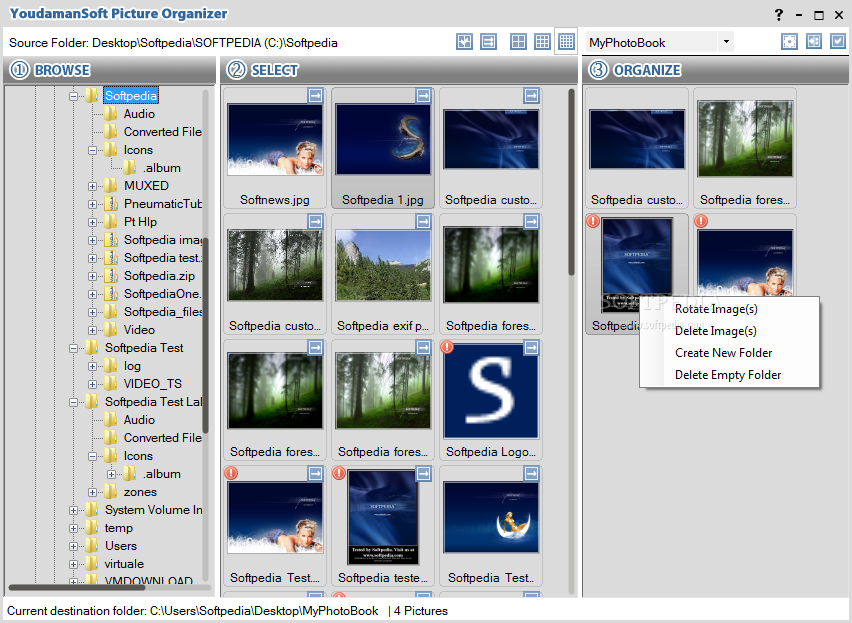Expand the Pt Hlp folder node
Image resolution: width=852 pixels, height=623 pixels.
pos(92,222)
